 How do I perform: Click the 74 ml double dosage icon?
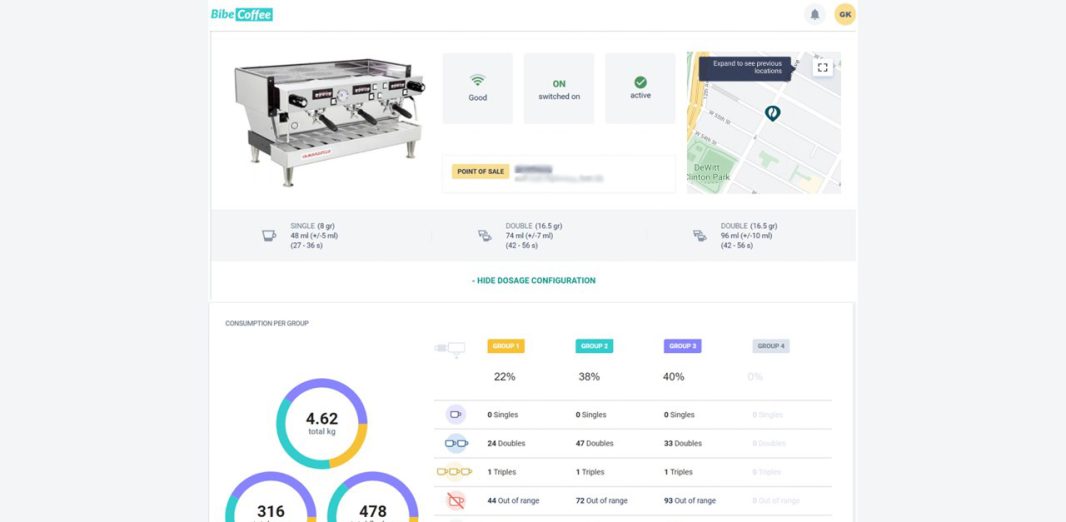pyautogui.click(x=484, y=235)
